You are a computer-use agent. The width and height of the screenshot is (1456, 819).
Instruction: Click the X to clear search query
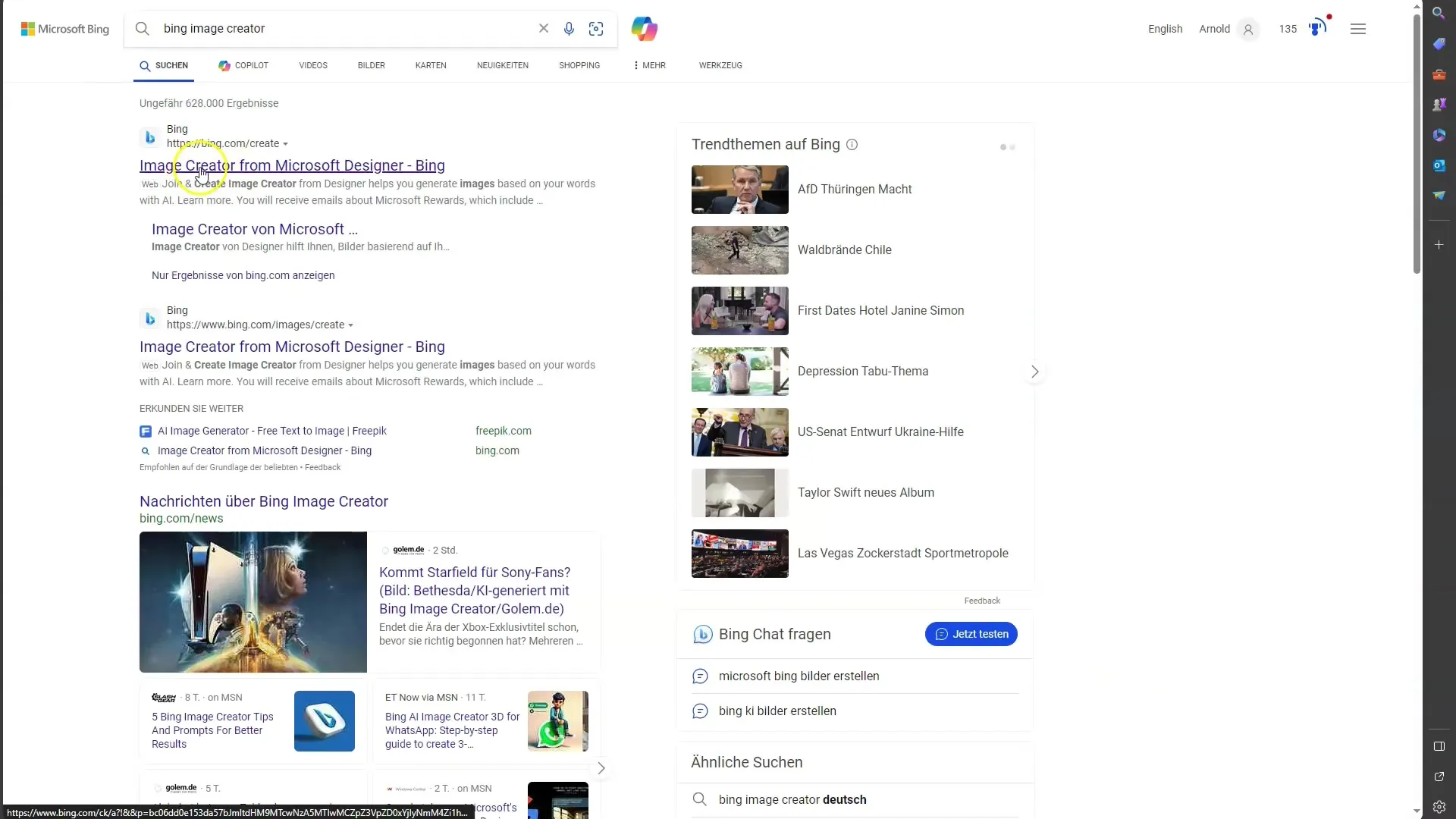[543, 28]
